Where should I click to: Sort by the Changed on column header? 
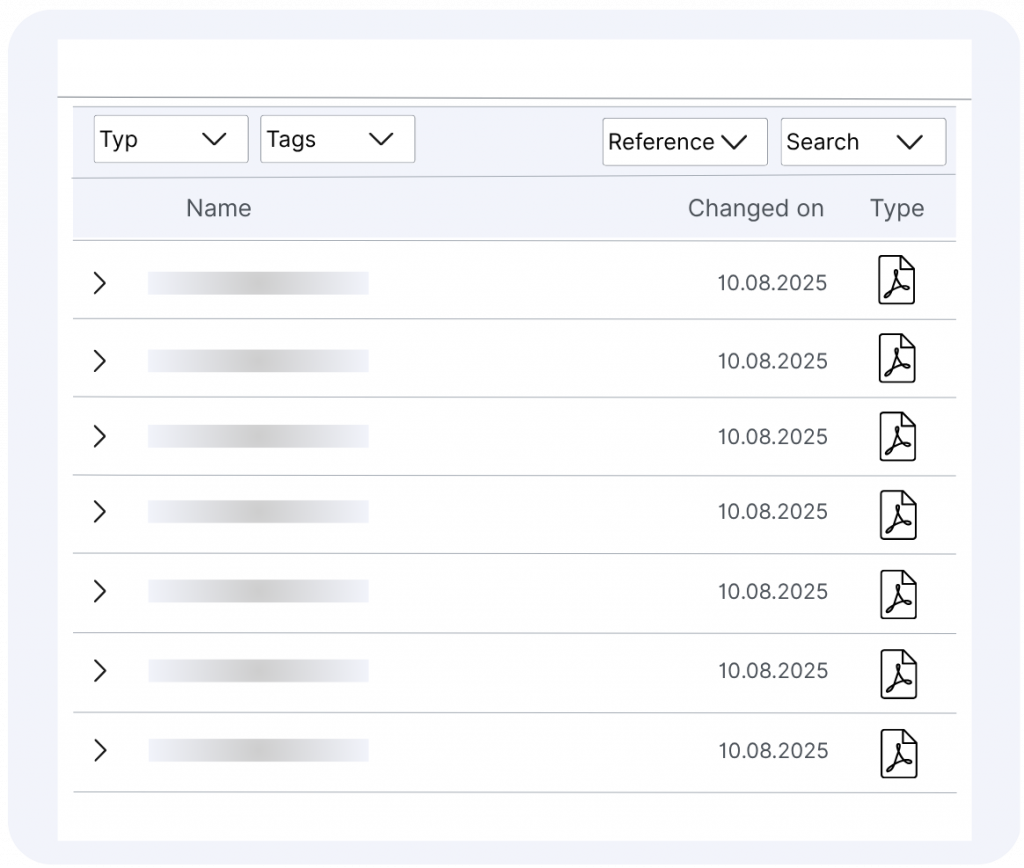pyautogui.click(x=755, y=208)
